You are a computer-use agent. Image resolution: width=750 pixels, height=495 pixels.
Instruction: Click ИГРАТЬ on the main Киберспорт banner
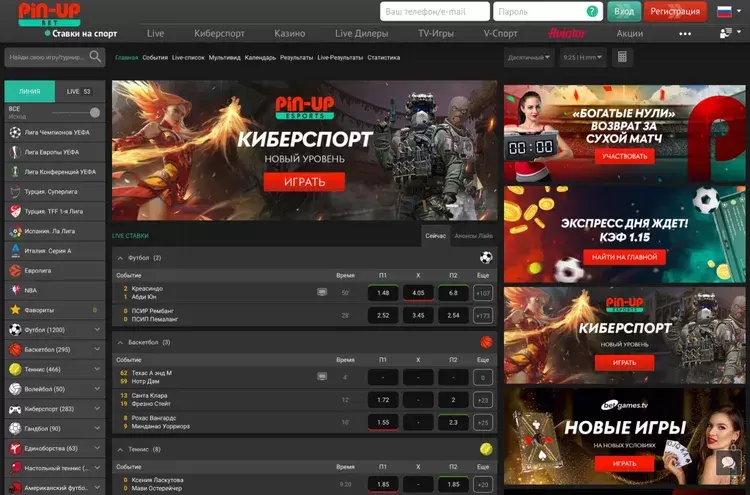coord(304,182)
